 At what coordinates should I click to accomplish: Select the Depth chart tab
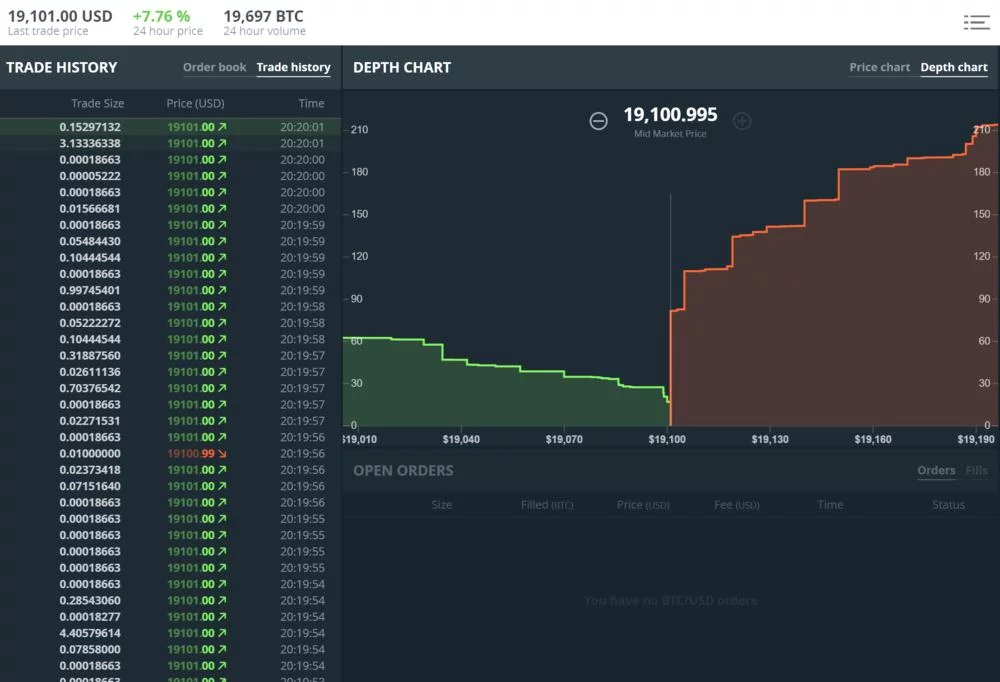953,67
